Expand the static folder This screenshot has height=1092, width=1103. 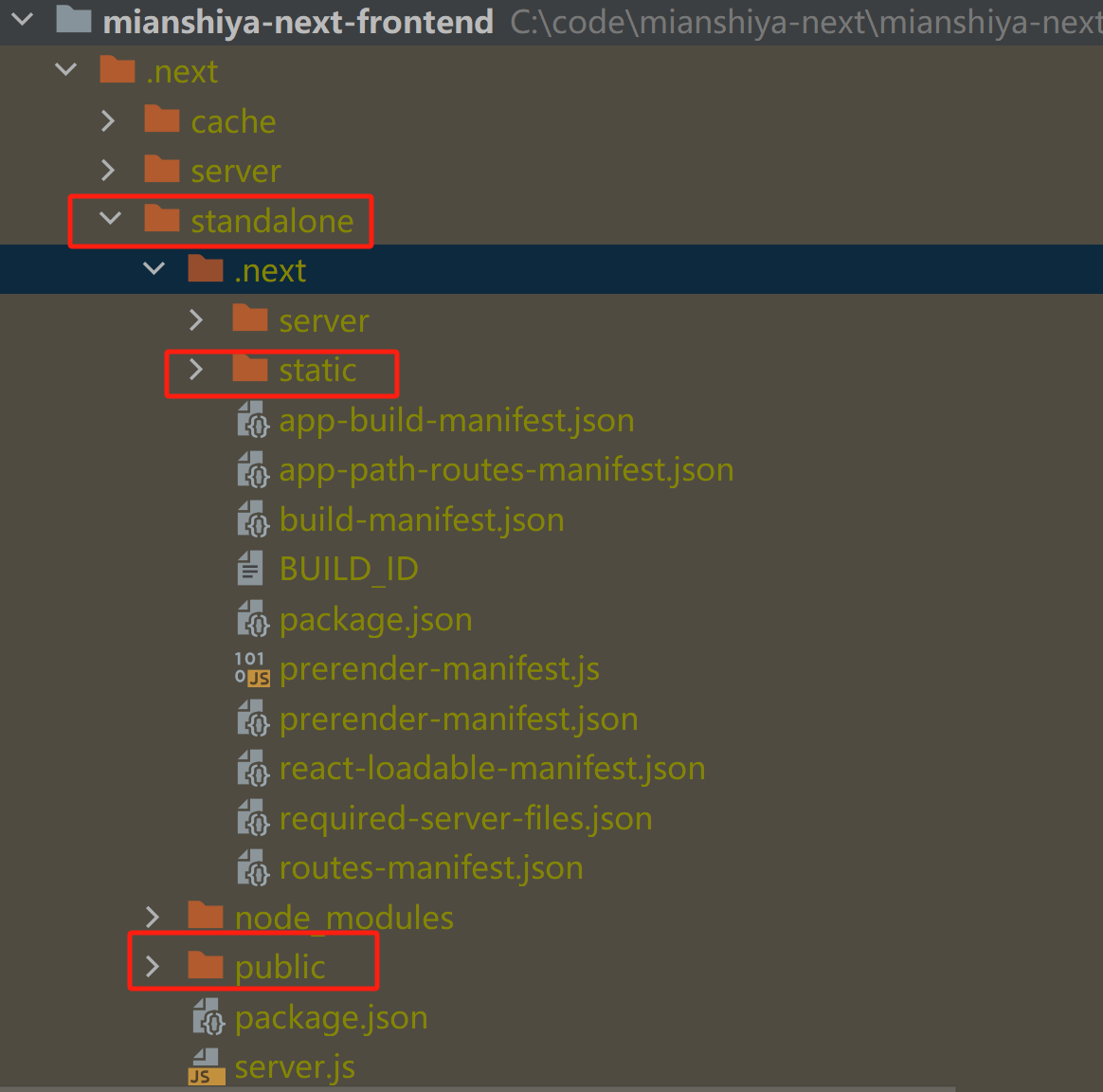196,370
